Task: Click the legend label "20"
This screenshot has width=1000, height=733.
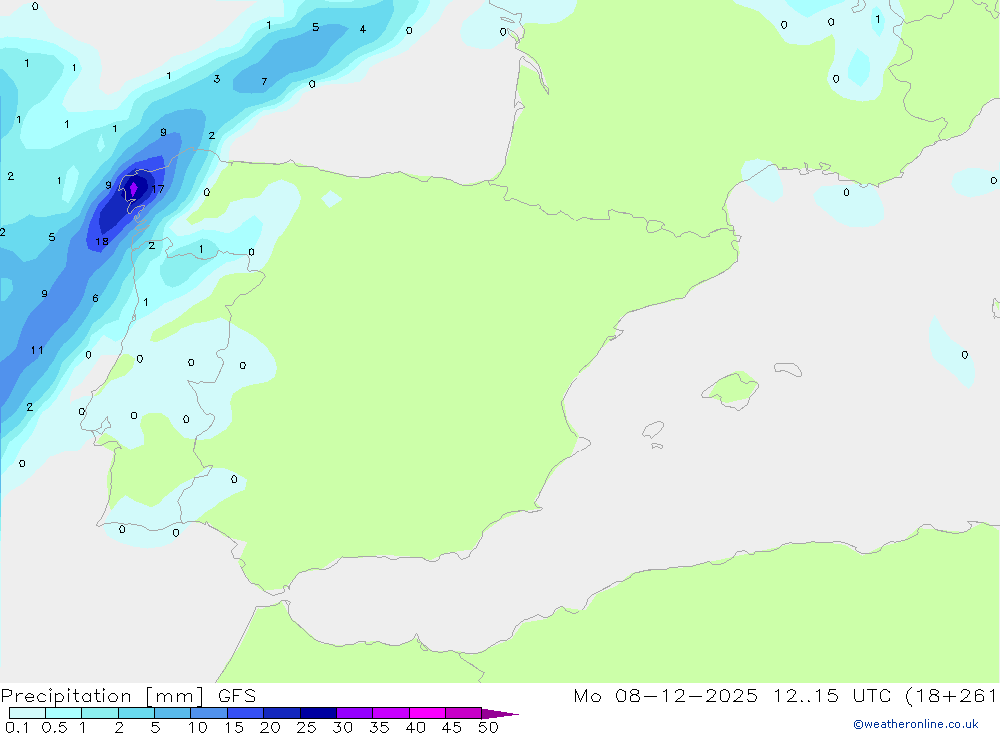Action: pyautogui.click(x=270, y=727)
